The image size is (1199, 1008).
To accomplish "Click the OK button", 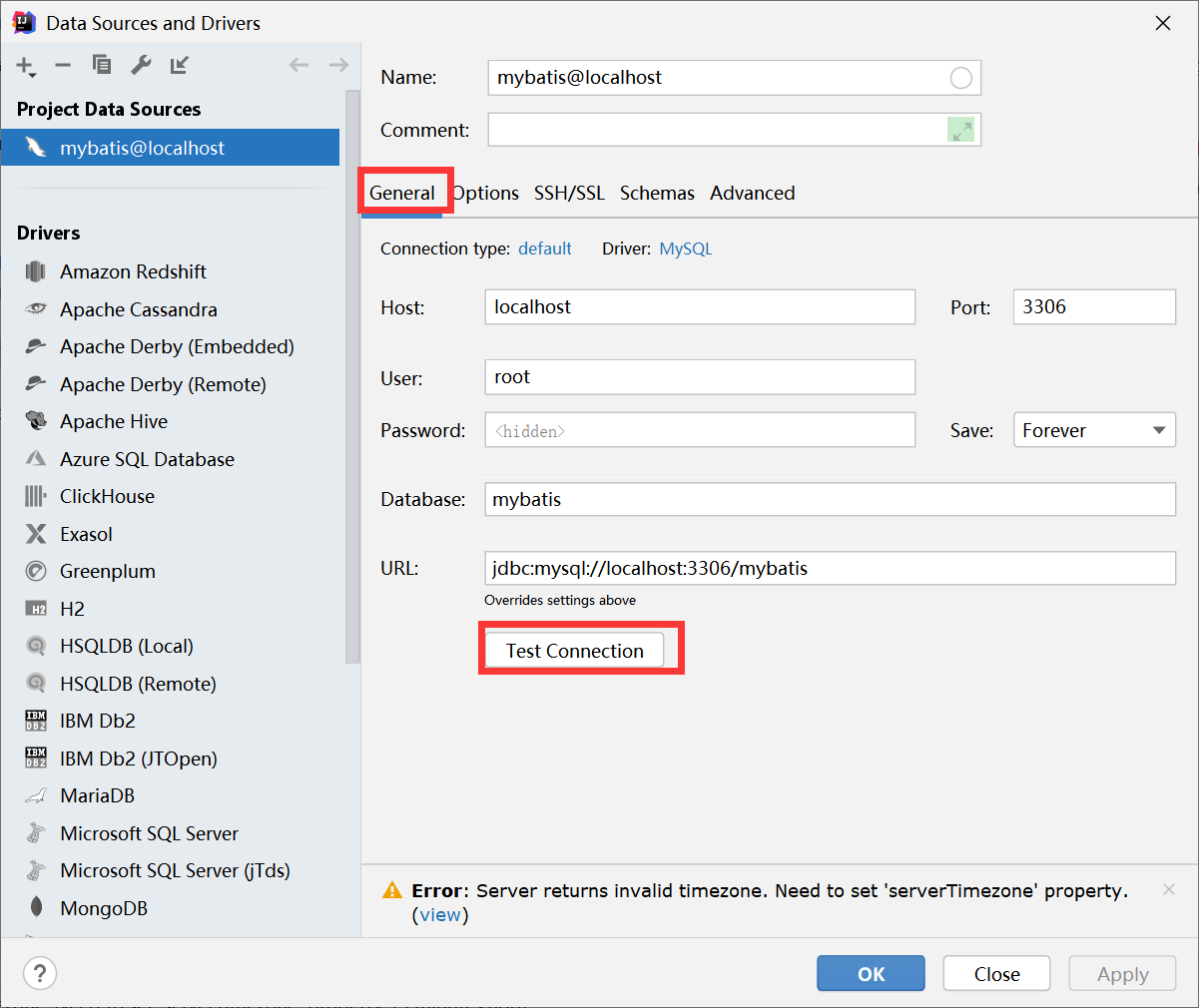I will (871, 974).
